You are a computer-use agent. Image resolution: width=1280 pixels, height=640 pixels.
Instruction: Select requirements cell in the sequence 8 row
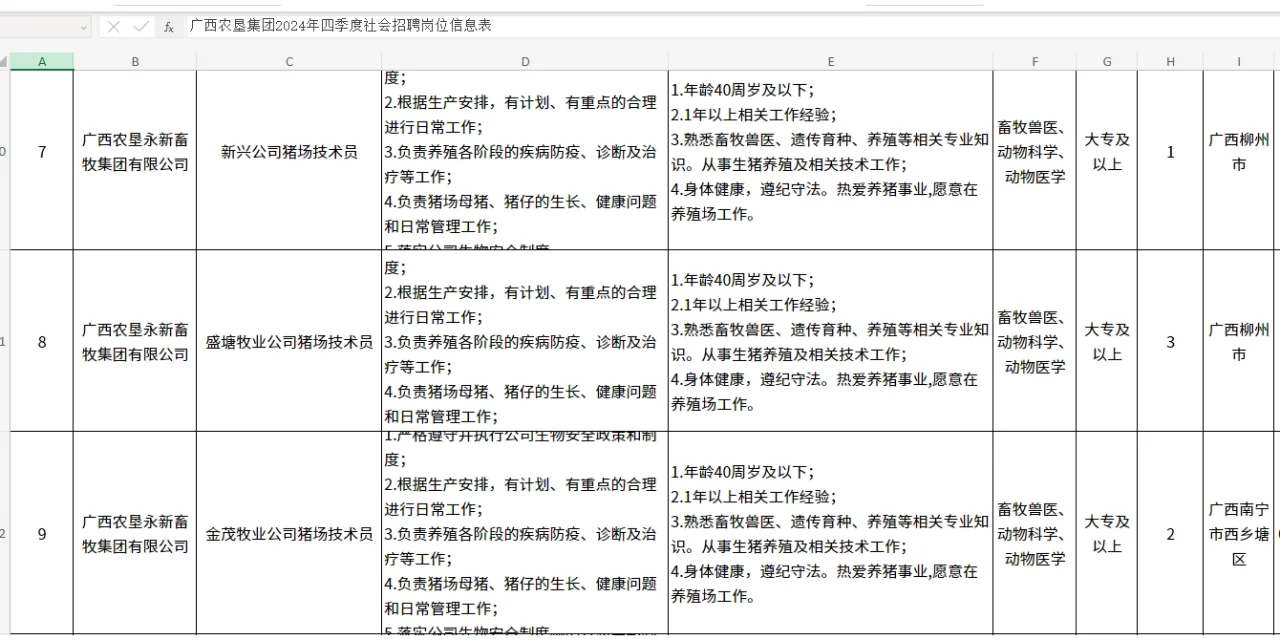click(x=831, y=341)
